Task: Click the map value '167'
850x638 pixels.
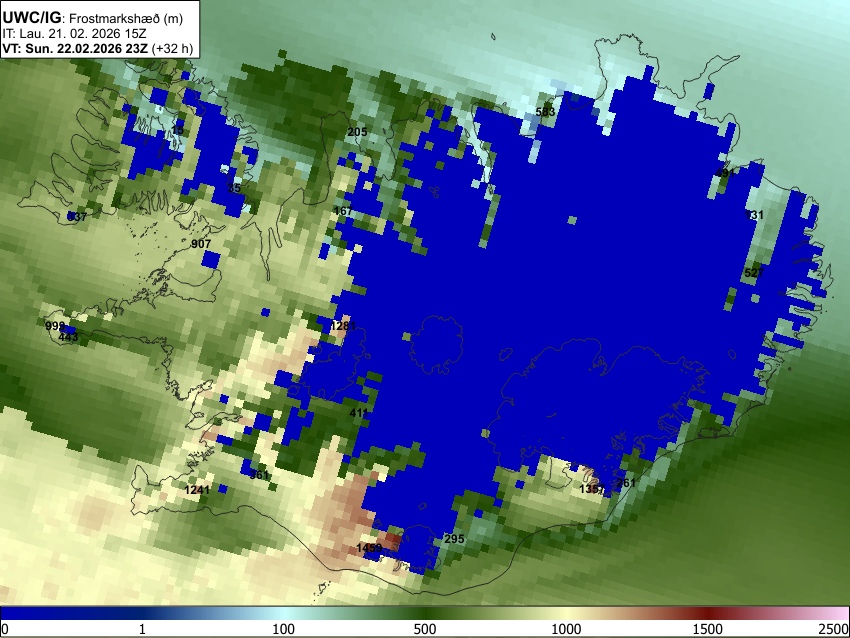Action: click(x=343, y=210)
